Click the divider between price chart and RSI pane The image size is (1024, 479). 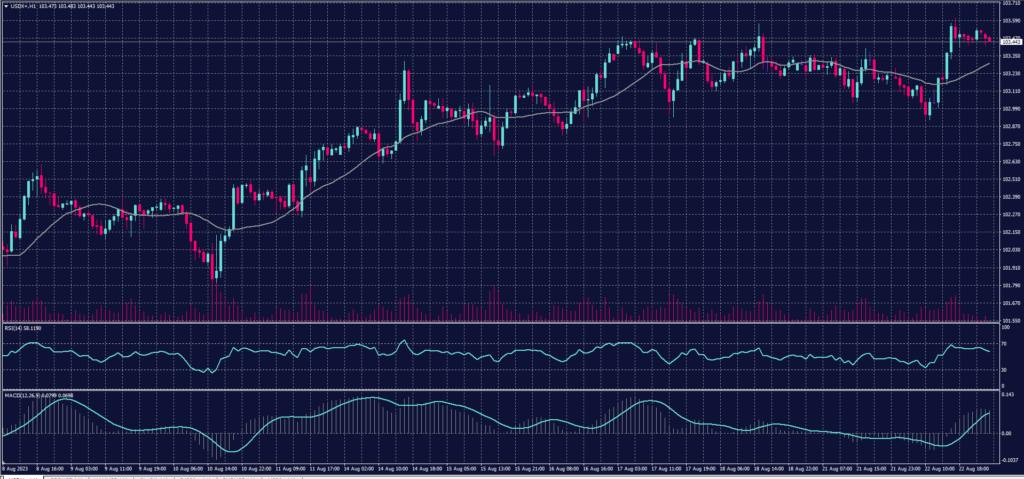500,323
